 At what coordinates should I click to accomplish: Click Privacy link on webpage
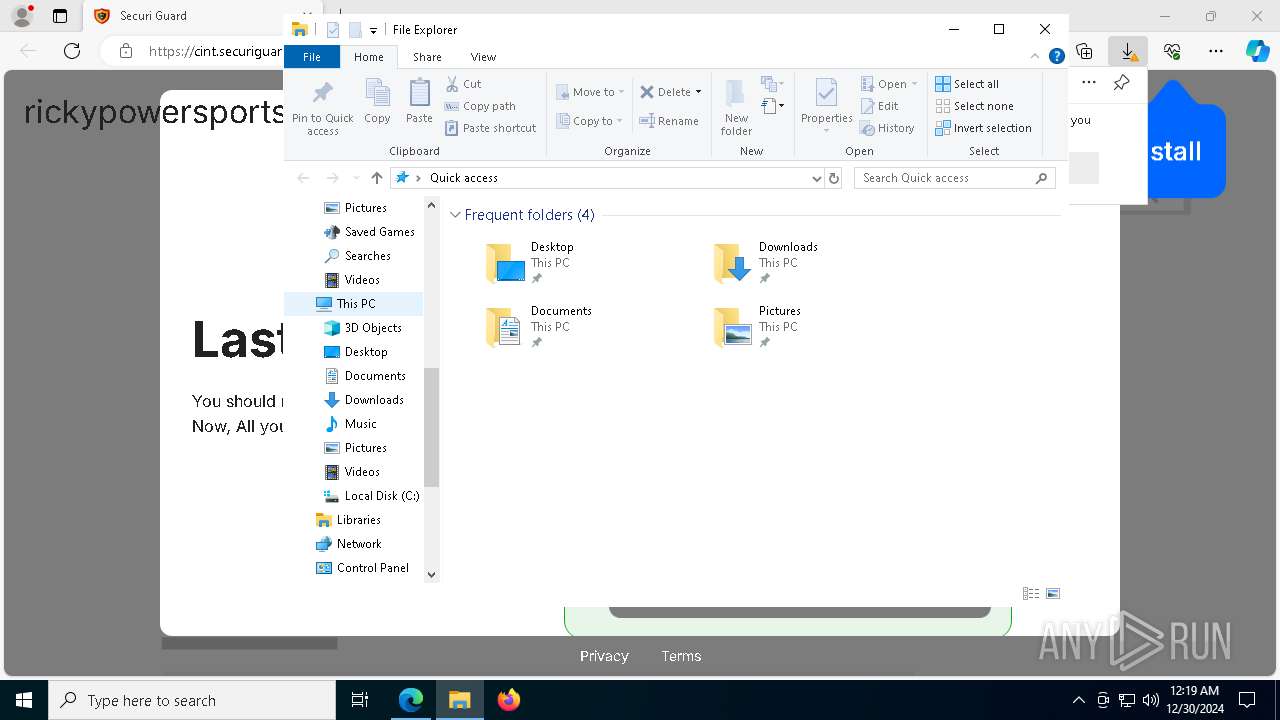(604, 656)
